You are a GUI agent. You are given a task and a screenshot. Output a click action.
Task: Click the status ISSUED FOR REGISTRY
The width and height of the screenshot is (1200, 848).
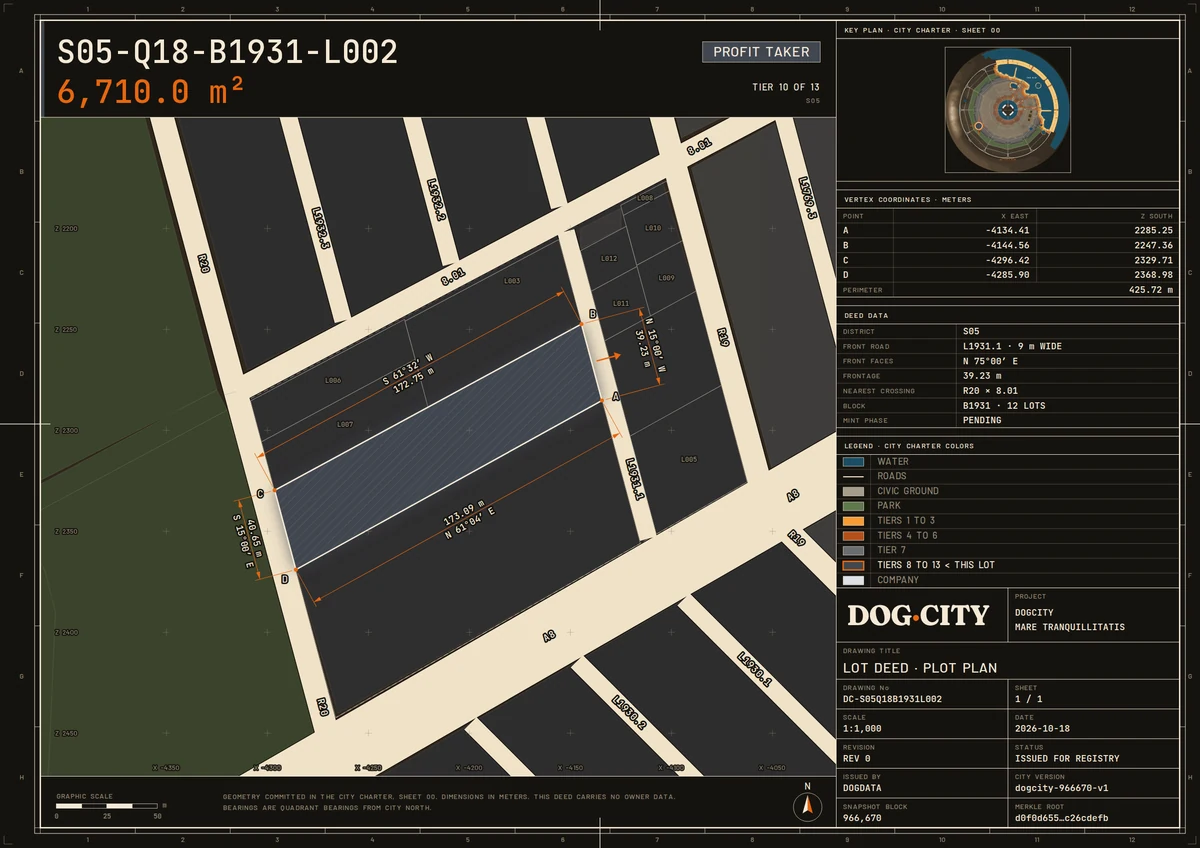pos(1067,758)
